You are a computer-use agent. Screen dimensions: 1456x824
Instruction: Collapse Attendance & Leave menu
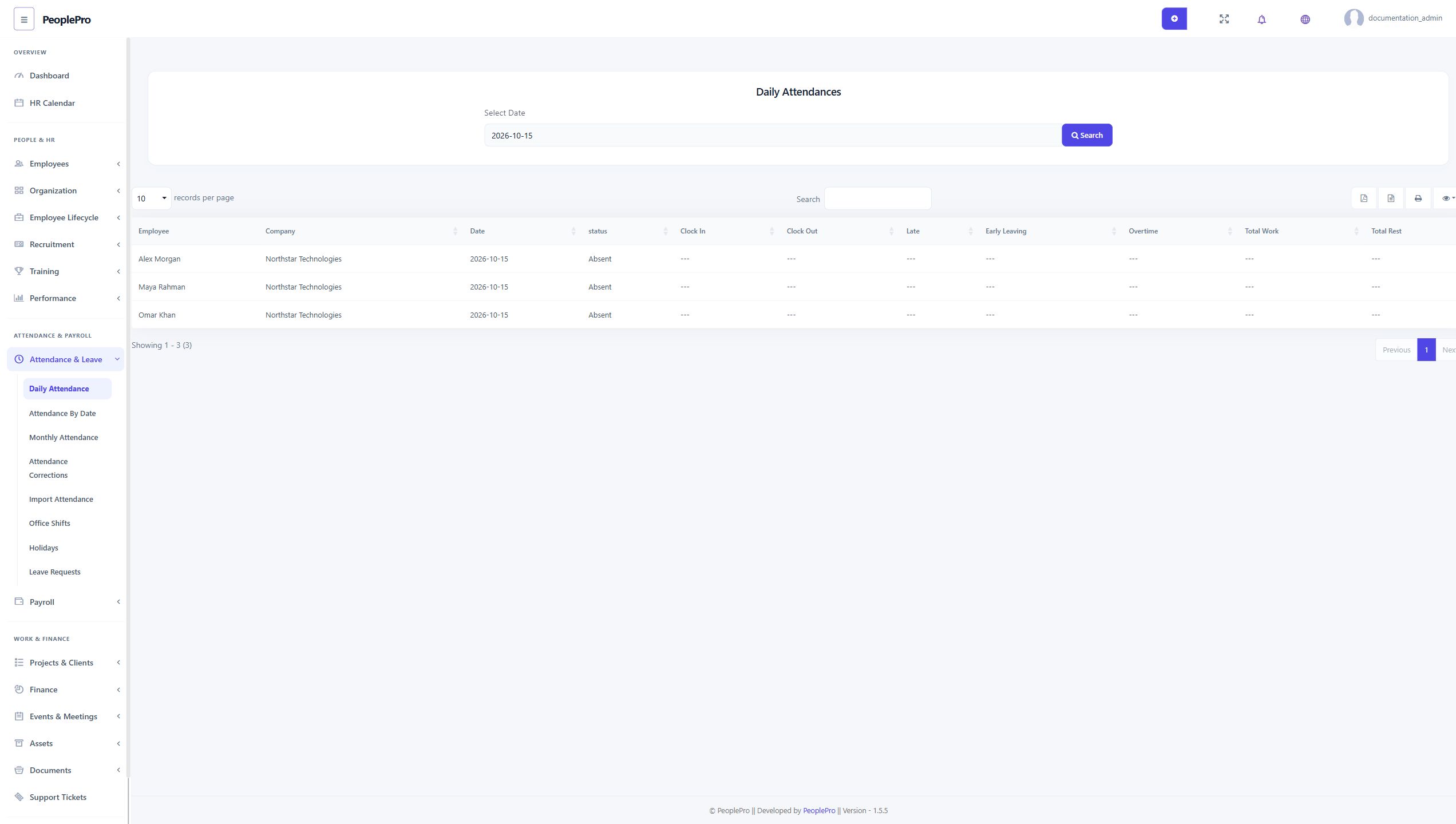coord(66,359)
